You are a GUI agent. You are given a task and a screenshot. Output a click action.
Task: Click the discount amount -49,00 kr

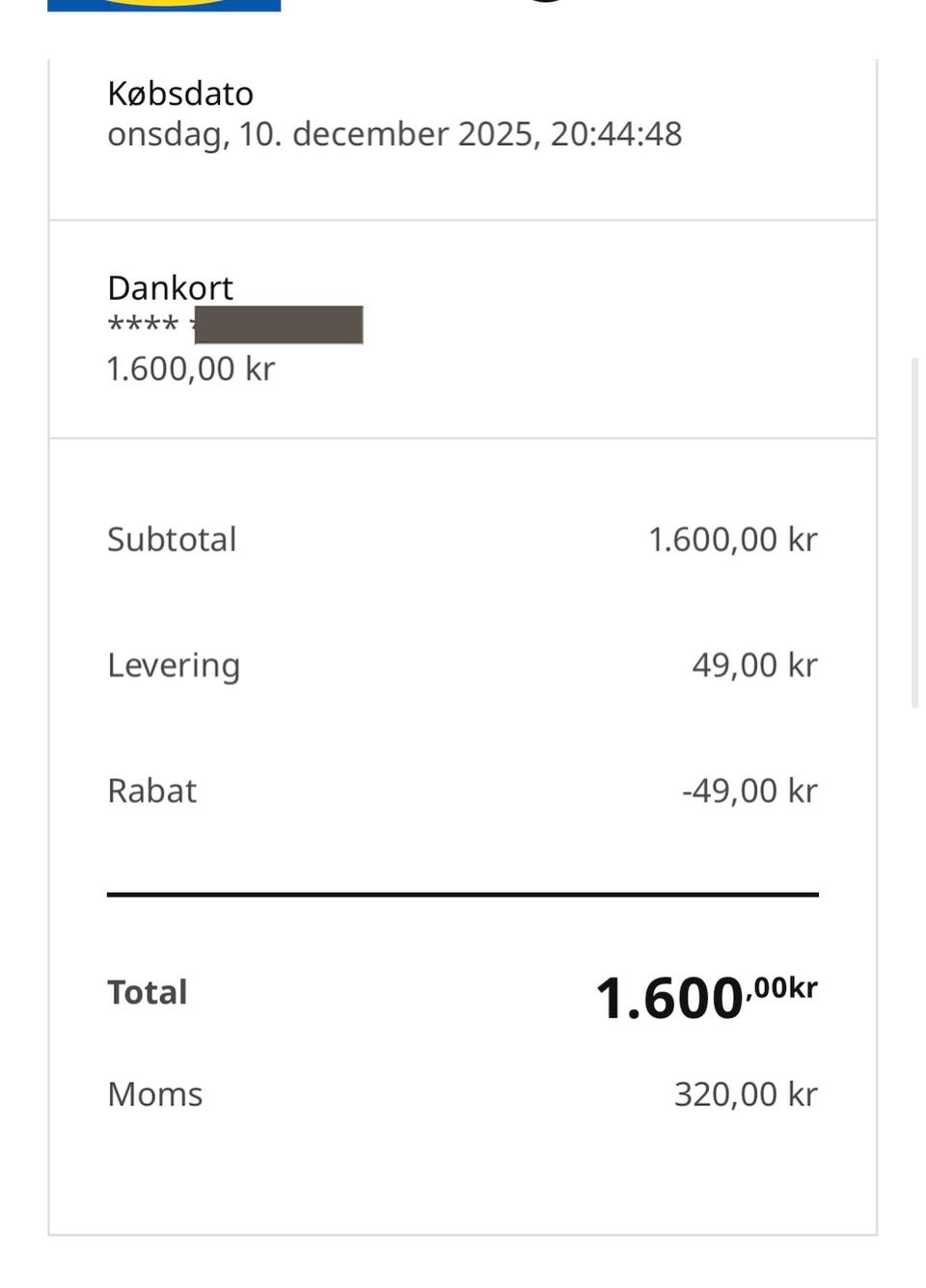click(x=749, y=791)
